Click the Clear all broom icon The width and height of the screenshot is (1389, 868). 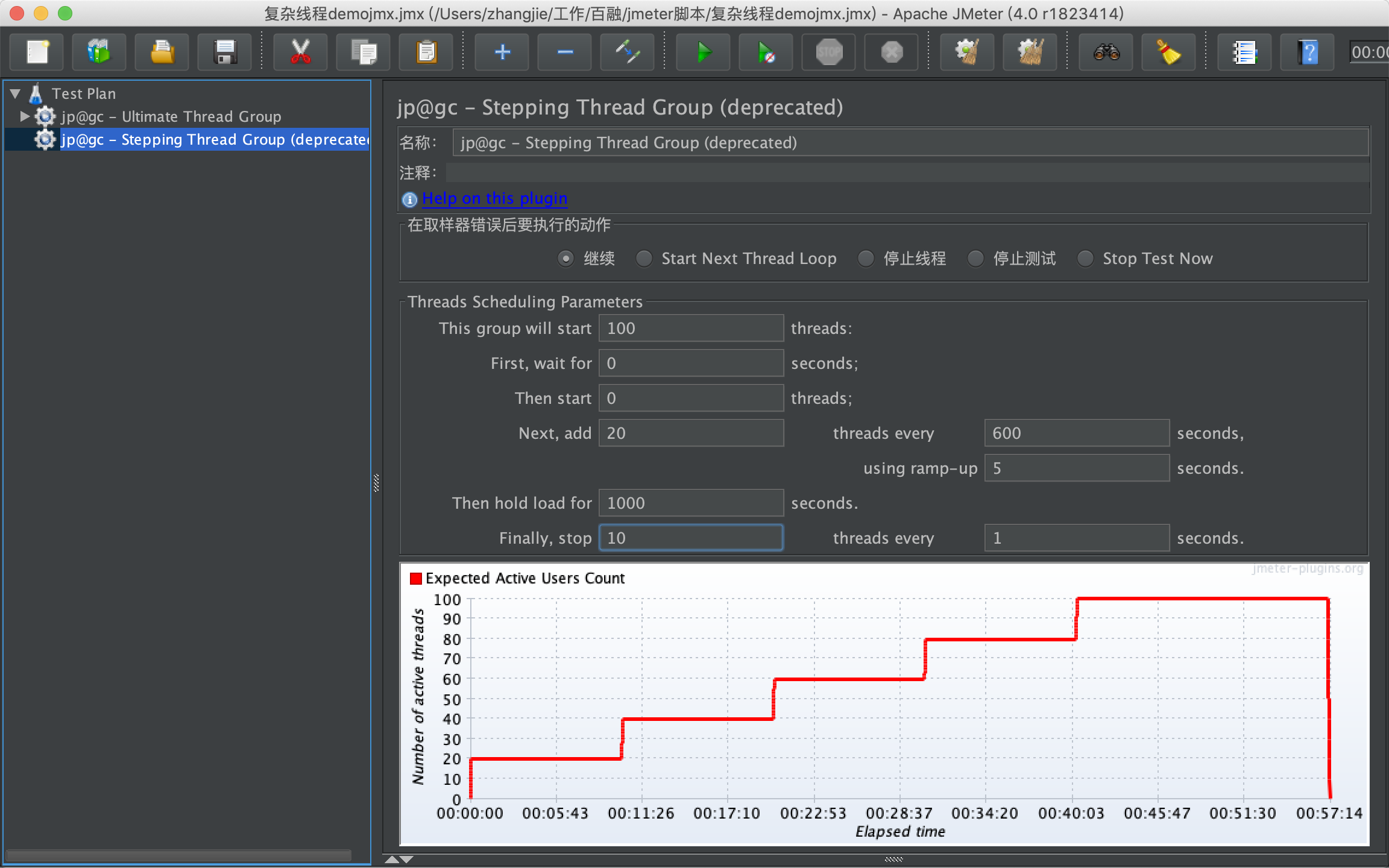tap(1030, 52)
